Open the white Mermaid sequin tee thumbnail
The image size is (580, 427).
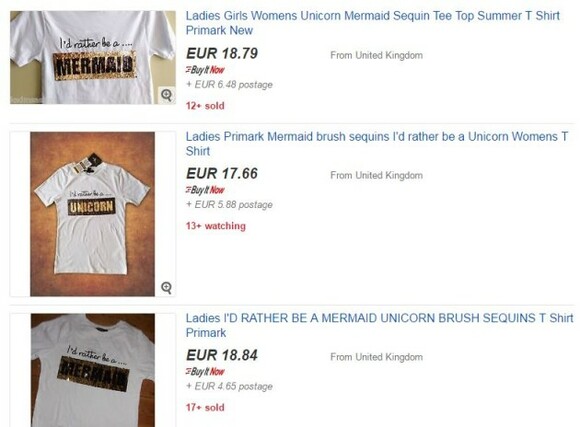[92, 57]
